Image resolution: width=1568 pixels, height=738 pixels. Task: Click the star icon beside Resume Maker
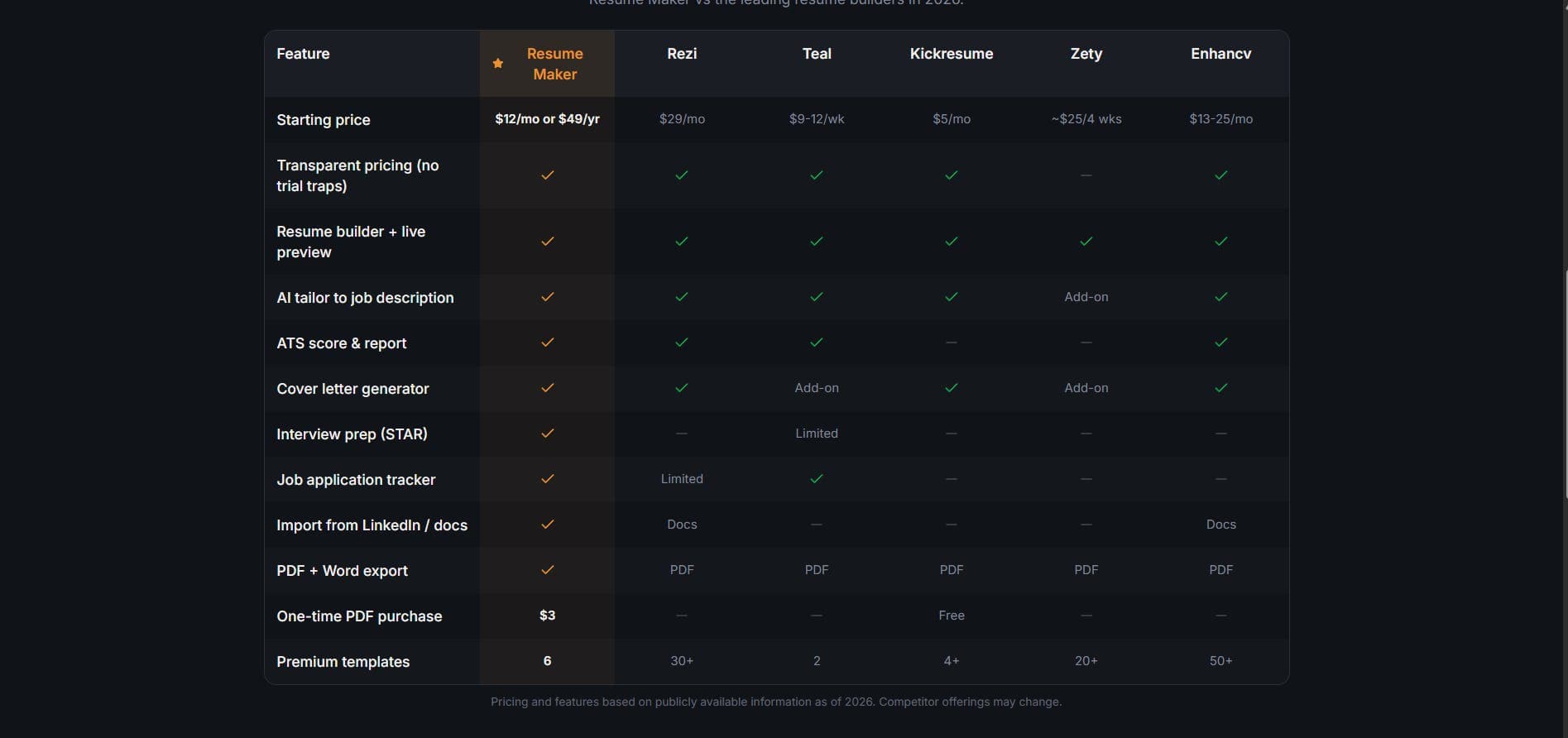coord(498,64)
